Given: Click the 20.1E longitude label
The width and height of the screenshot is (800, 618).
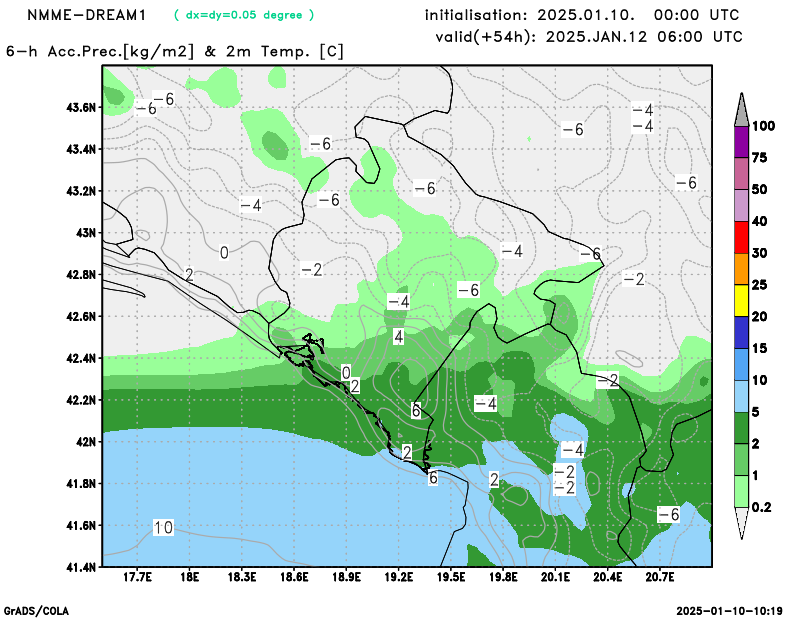Looking at the screenshot, I should (x=556, y=577).
